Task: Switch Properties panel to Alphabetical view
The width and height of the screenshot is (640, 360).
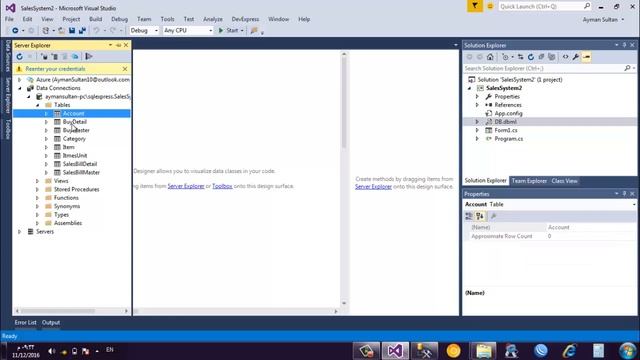Action: pyautogui.click(x=480, y=216)
